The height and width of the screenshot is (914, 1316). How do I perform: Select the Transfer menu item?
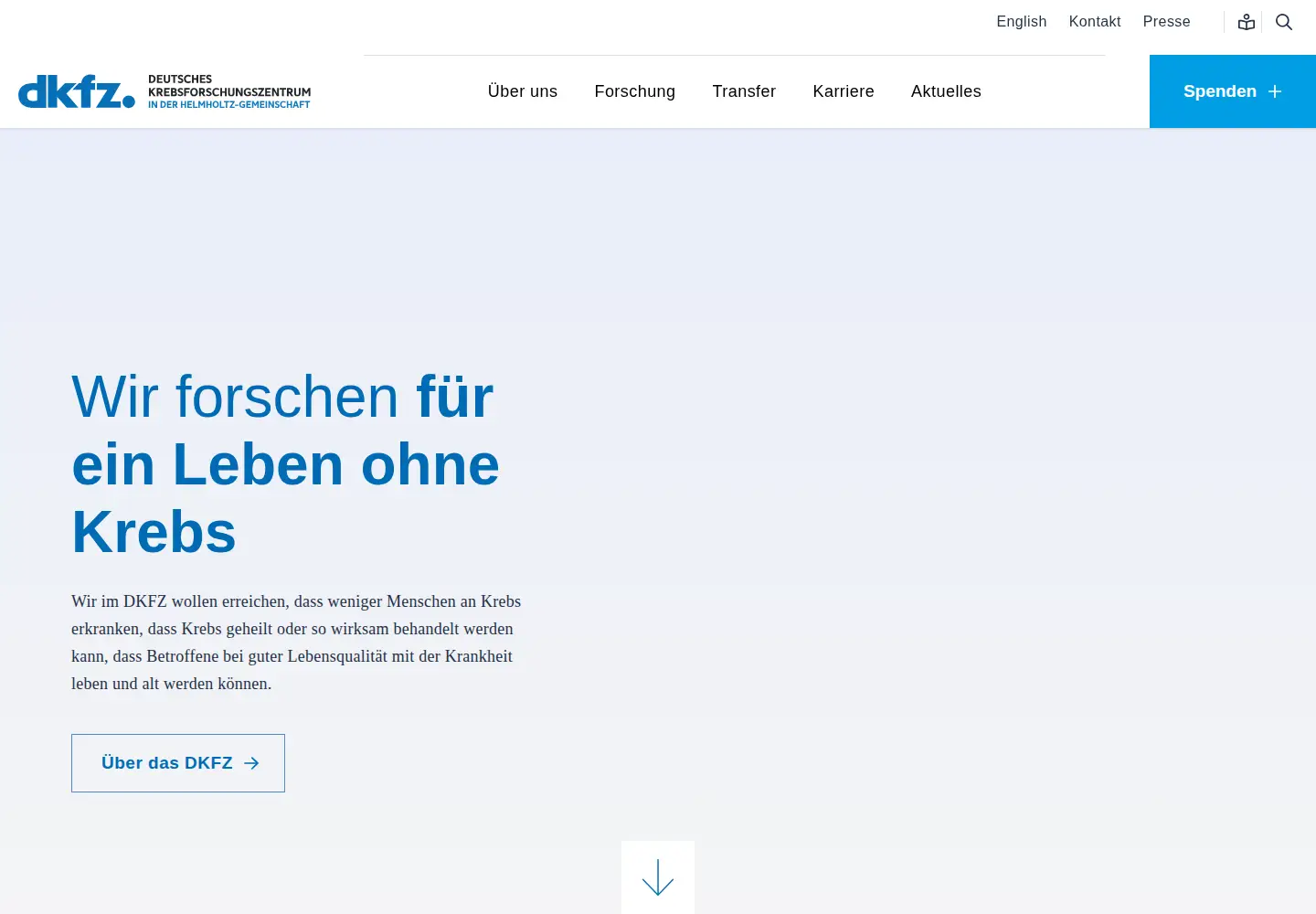click(x=744, y=91)
